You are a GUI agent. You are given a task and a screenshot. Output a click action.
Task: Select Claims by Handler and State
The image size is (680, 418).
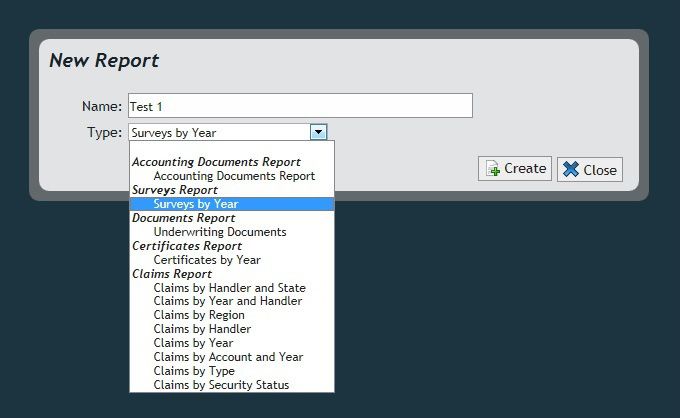click(230, 288)
